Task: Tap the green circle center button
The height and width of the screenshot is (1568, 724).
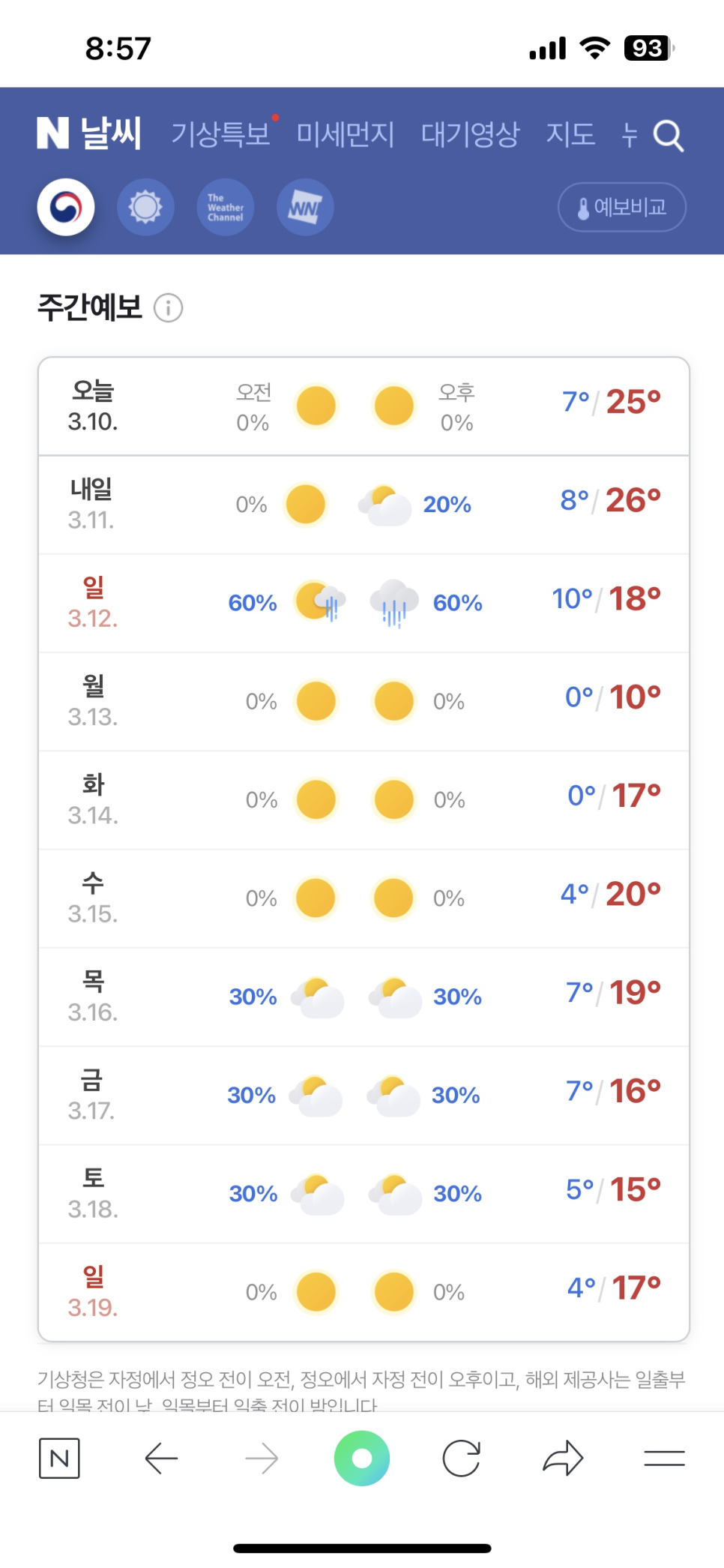Action: 362,1459
